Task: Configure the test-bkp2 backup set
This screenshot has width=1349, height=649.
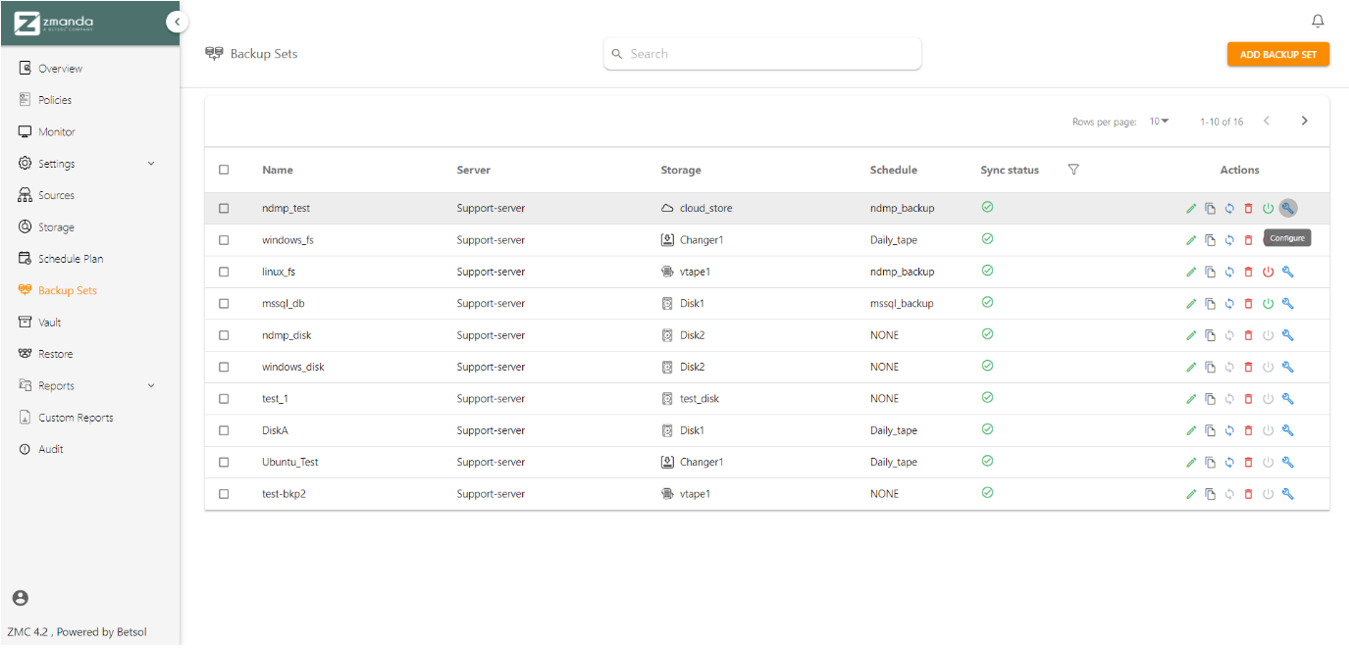Action: coord(1288,494)
